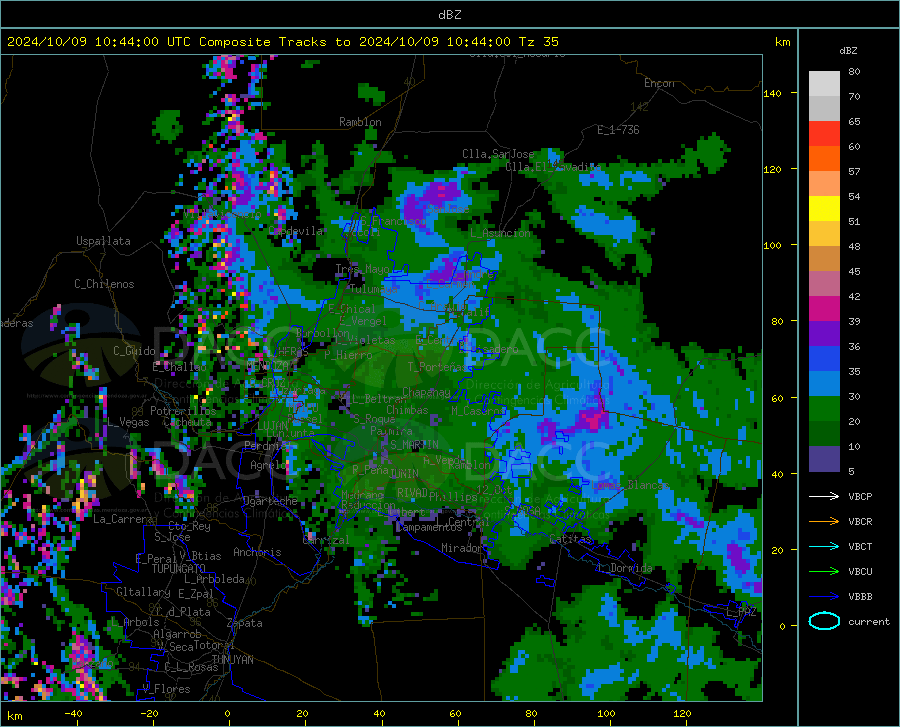The height and width of the screenshot is (727, 900).
Task: Select the red 60 dBZ color swatch
Action: (824, 134)
